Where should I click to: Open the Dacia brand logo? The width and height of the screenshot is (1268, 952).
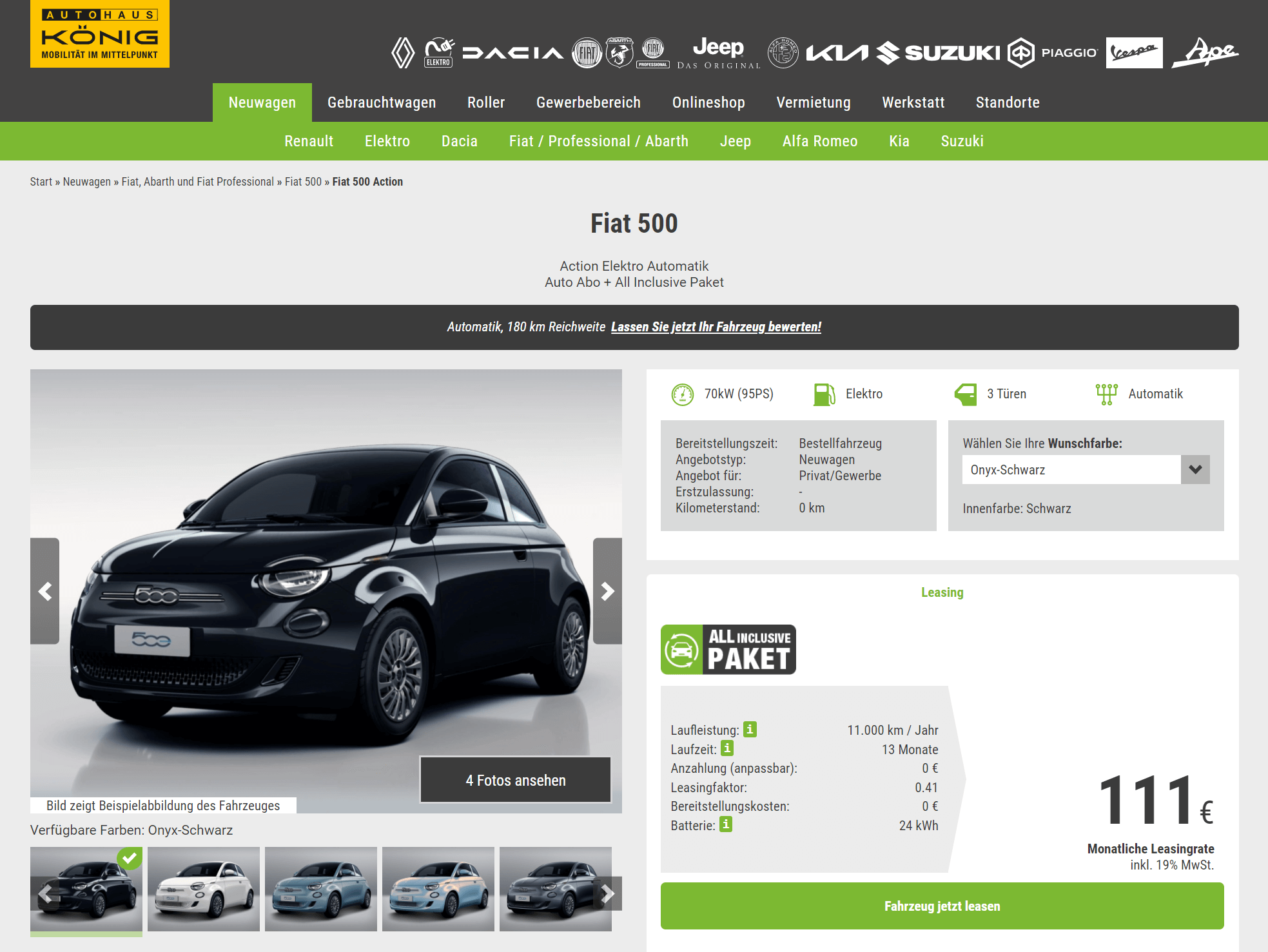coord(513,53)
